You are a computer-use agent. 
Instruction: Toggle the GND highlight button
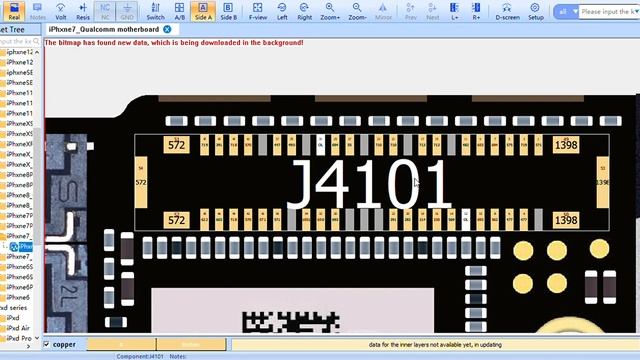coord(127,11)
